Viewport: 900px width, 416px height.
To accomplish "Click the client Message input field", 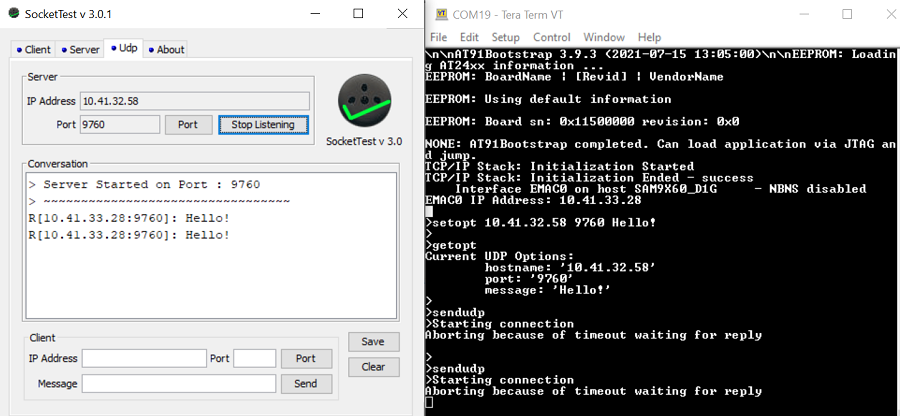I will 178,383.
